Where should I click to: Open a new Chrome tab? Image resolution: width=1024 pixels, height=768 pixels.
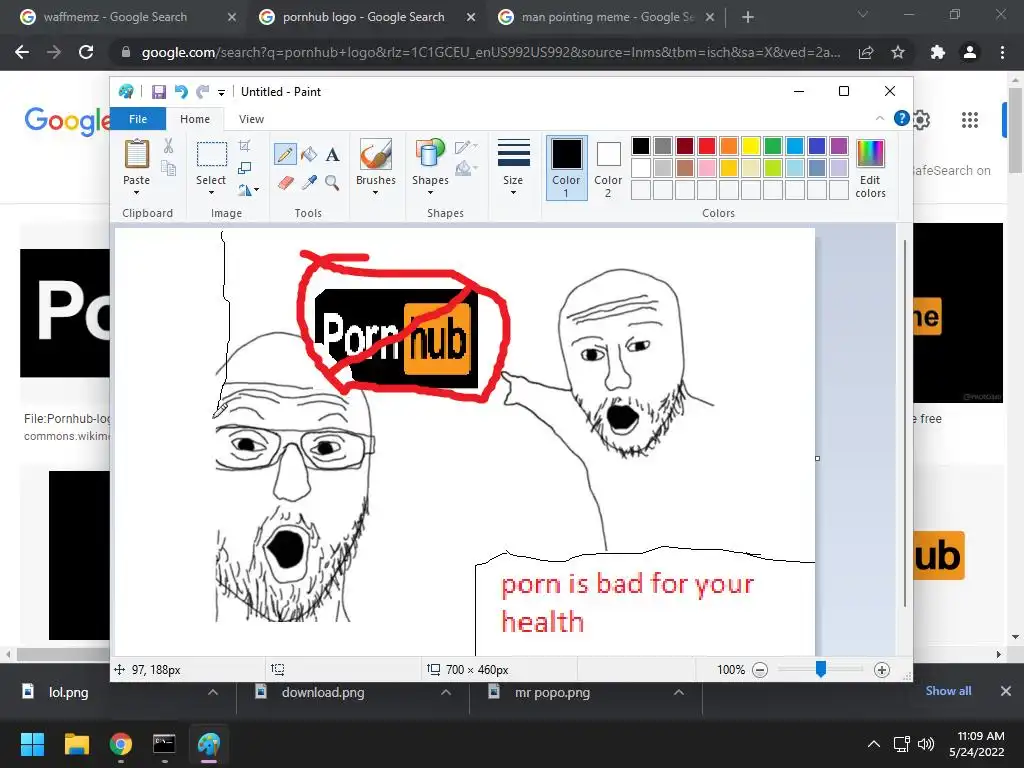pyautogui.click(x=748, y=17)
